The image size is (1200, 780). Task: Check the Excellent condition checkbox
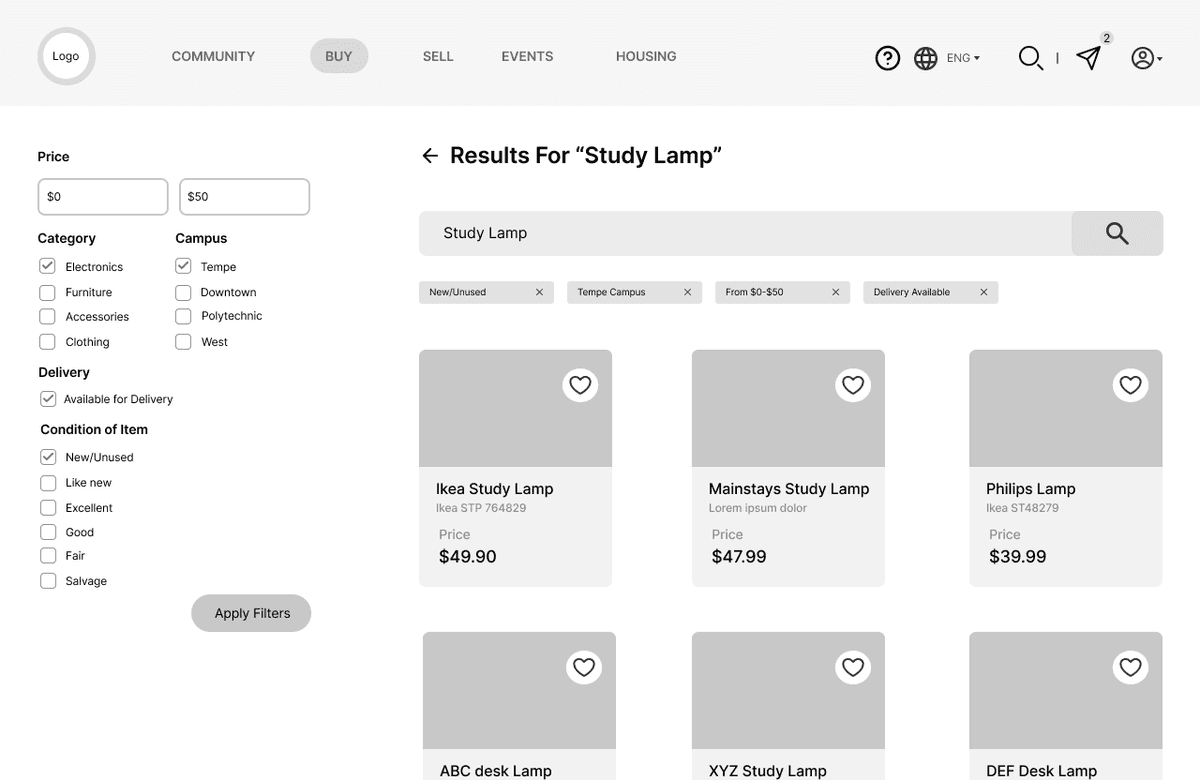[x=48, y=507]
